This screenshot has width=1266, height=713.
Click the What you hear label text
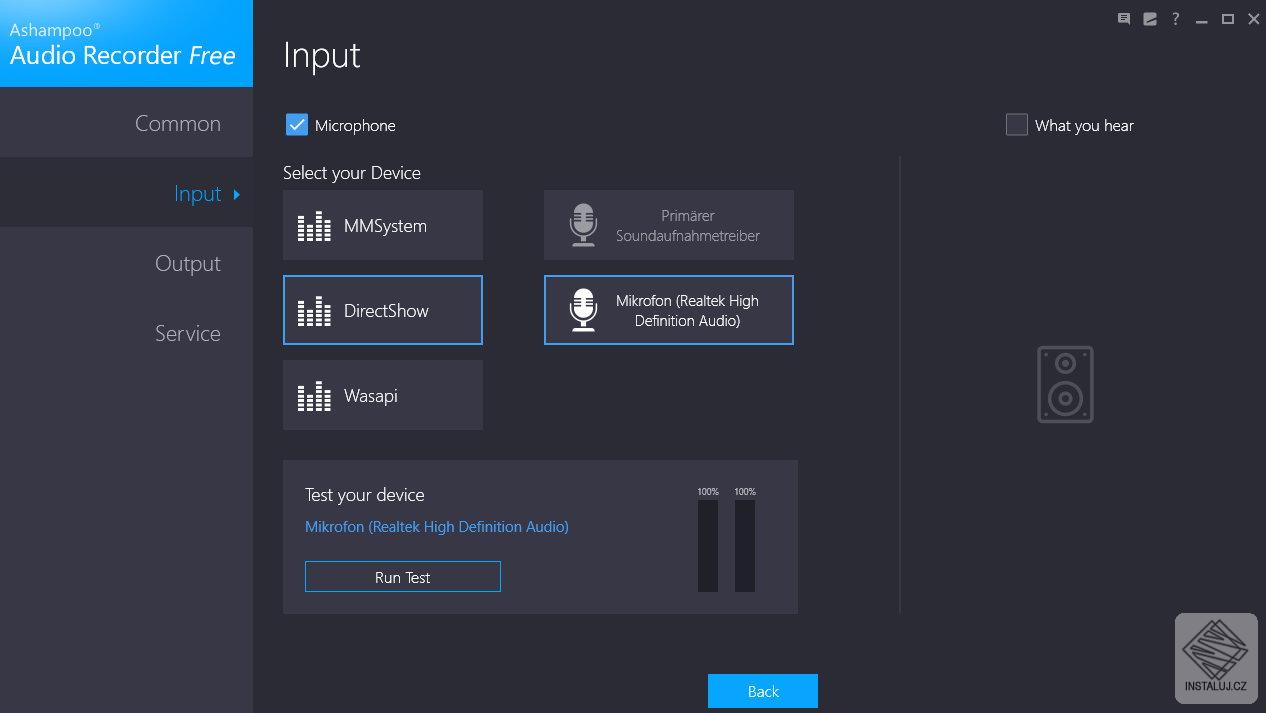click(x=1084, y=126)
